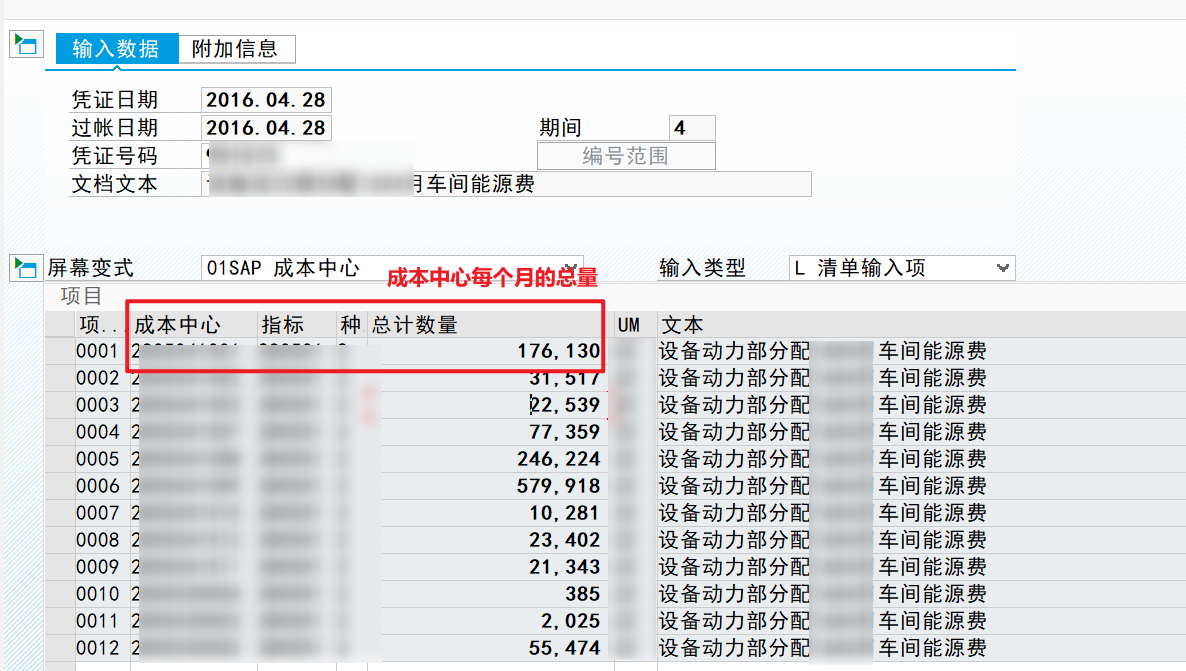Click the row selector left of item 0006
The height and width of the screenshot is (671, 1186).
click(x=60, y=486)
